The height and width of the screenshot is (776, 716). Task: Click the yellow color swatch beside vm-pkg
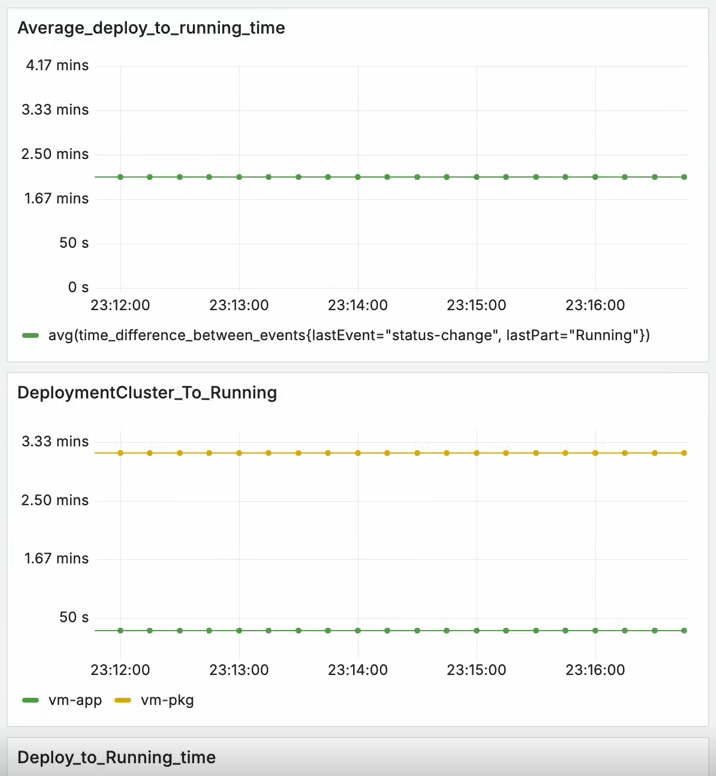pos(124,700)
